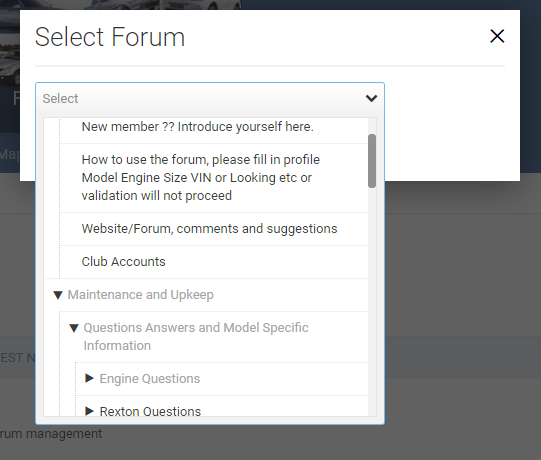Select the Rexton Questions forum
Viewport: 541px width, 460px height.
[x=150, y=411]
